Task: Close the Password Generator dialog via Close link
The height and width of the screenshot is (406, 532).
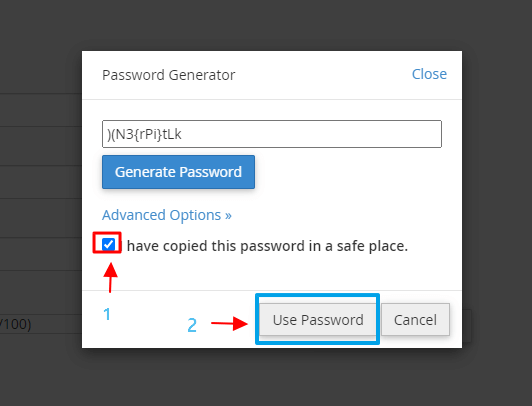Action: pyautogui.click(x=429, y=74)
